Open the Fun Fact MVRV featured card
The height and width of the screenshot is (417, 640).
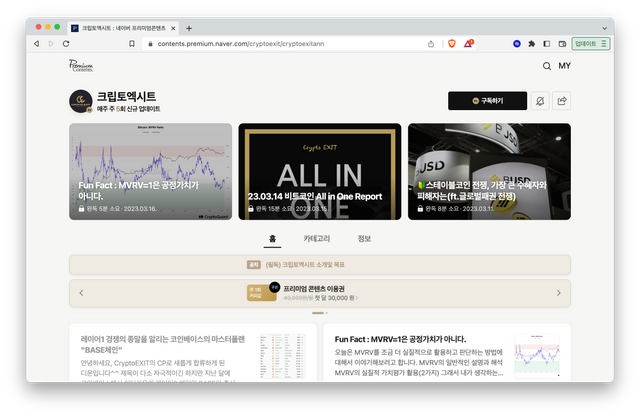point(151,171)
